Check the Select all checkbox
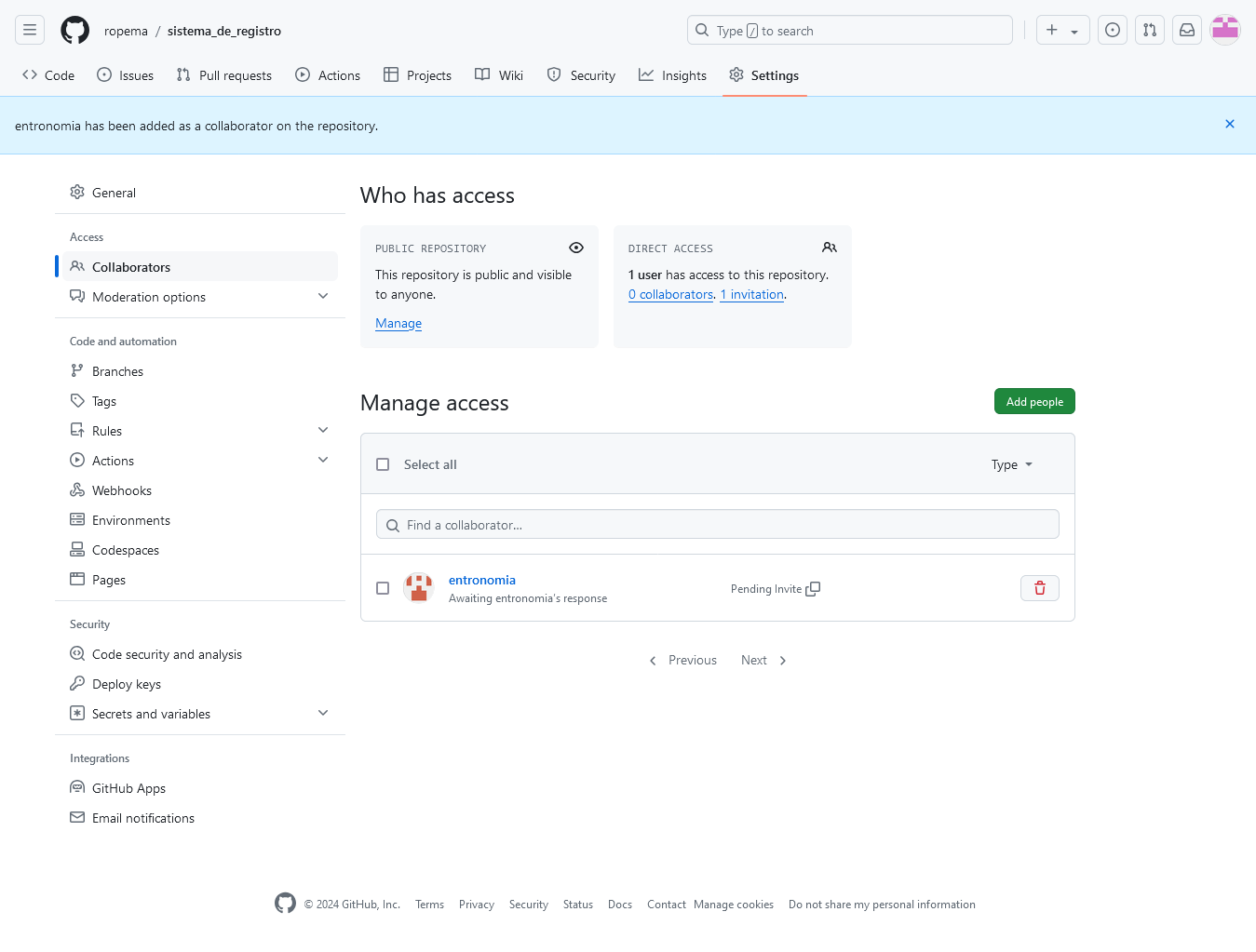The image size is (1256, 952). pos(383,464)
